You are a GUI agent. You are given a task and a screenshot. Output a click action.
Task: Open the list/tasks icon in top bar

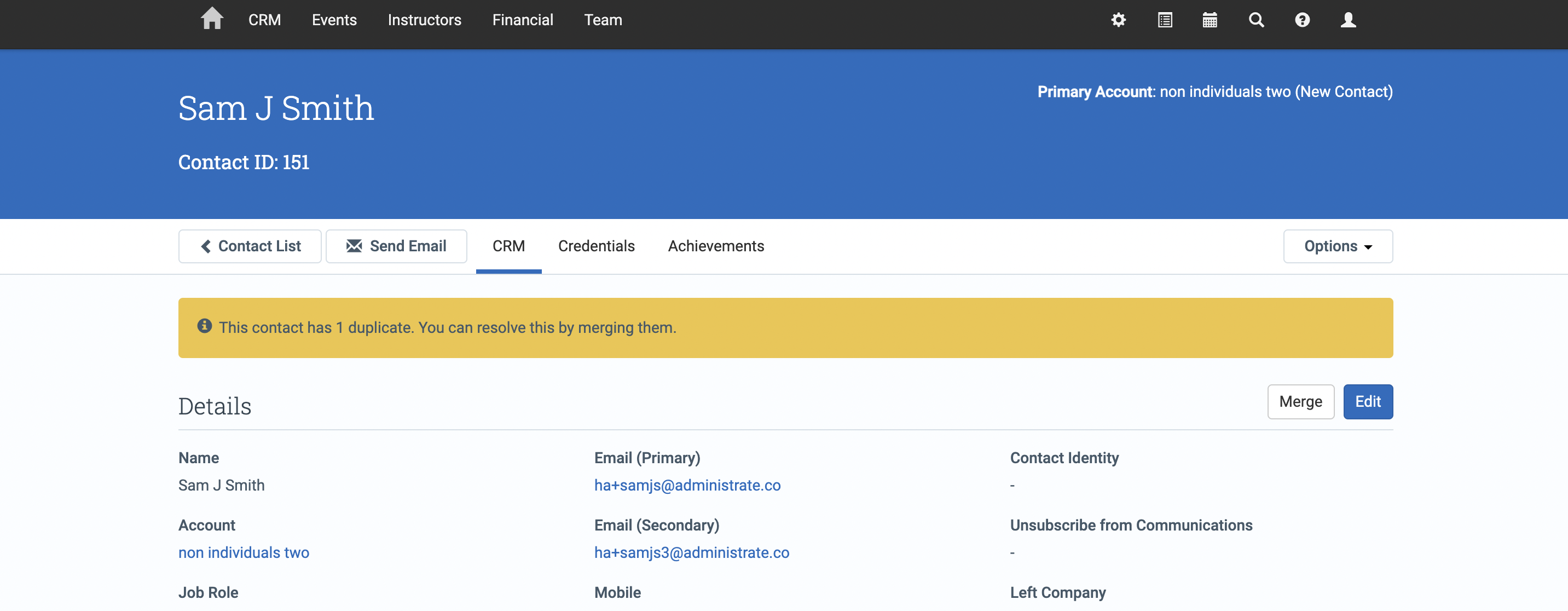point(1165,20)
